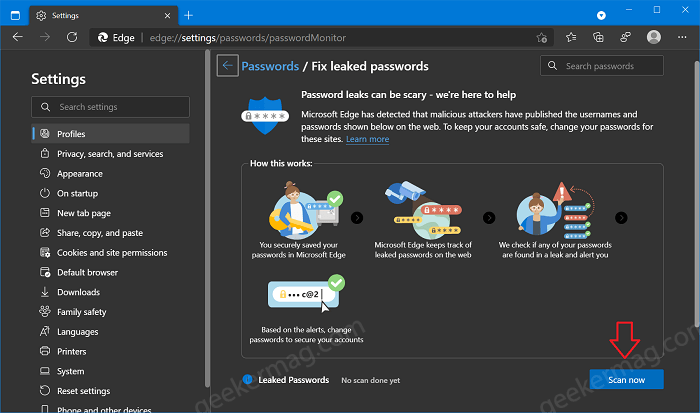This screenshot has height=413, width=700.
Task: Open Default browser settings
Action: (x=110, y=272)
